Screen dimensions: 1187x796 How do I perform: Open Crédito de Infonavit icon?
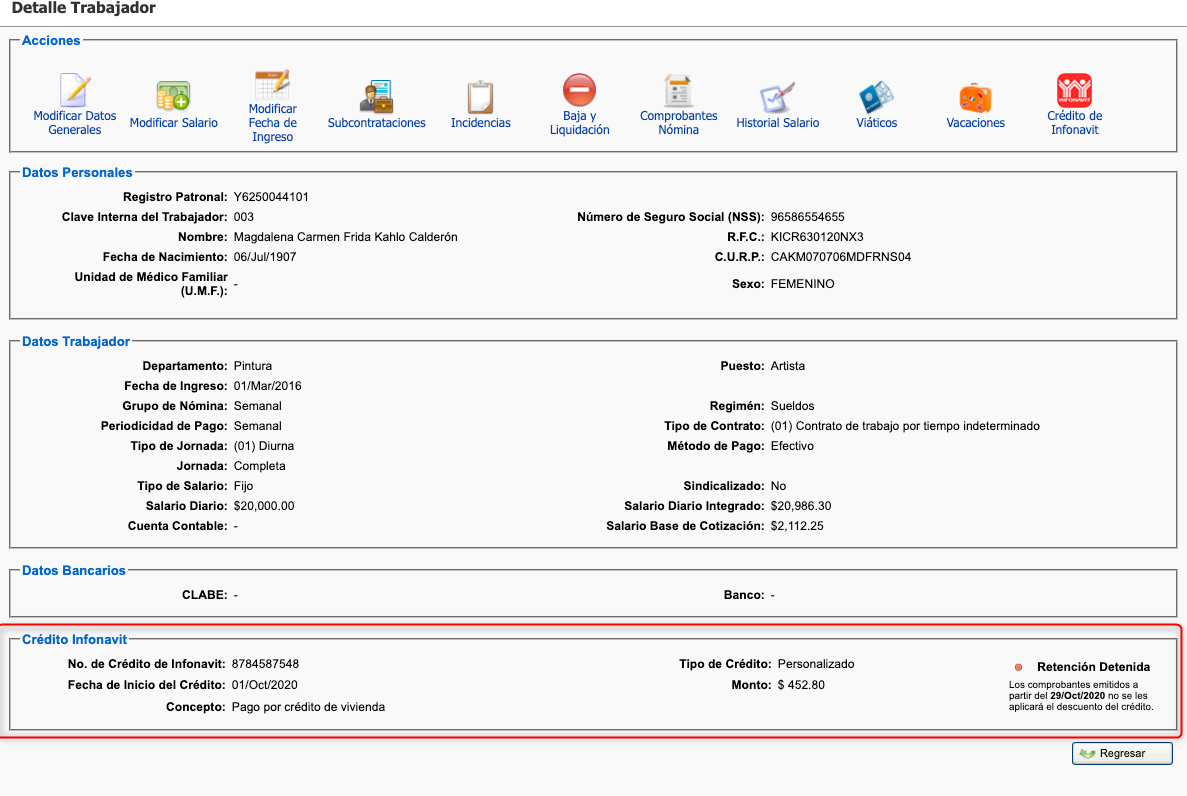point(1074,91)
